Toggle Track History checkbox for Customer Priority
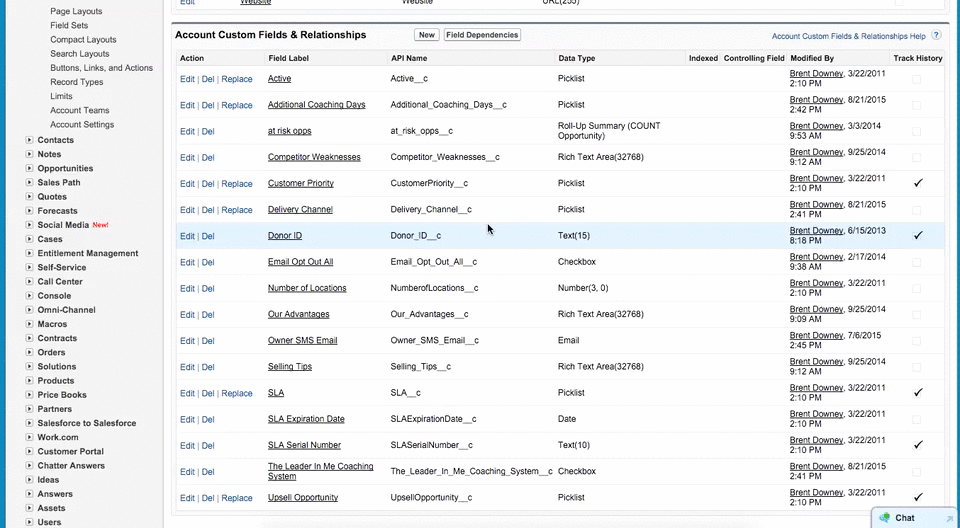 tap(917, 183)
